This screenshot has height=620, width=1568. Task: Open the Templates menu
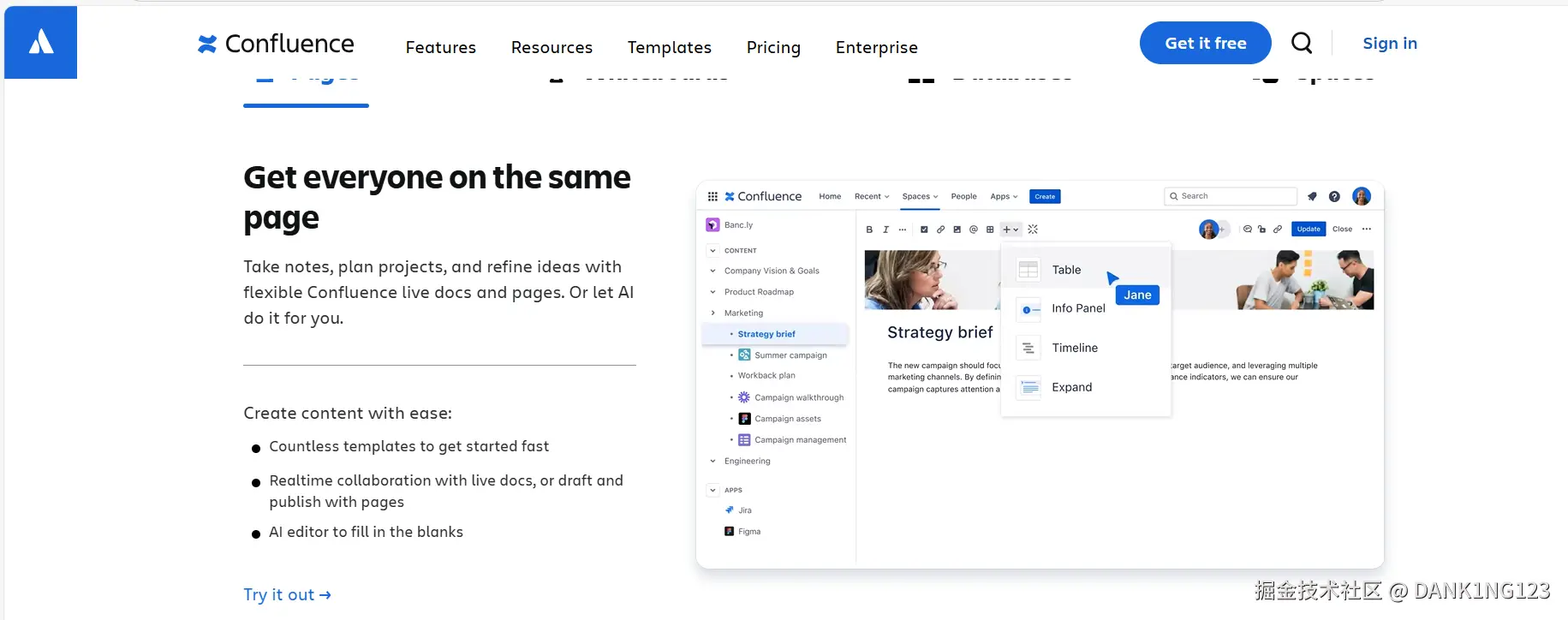coord(670,47)
